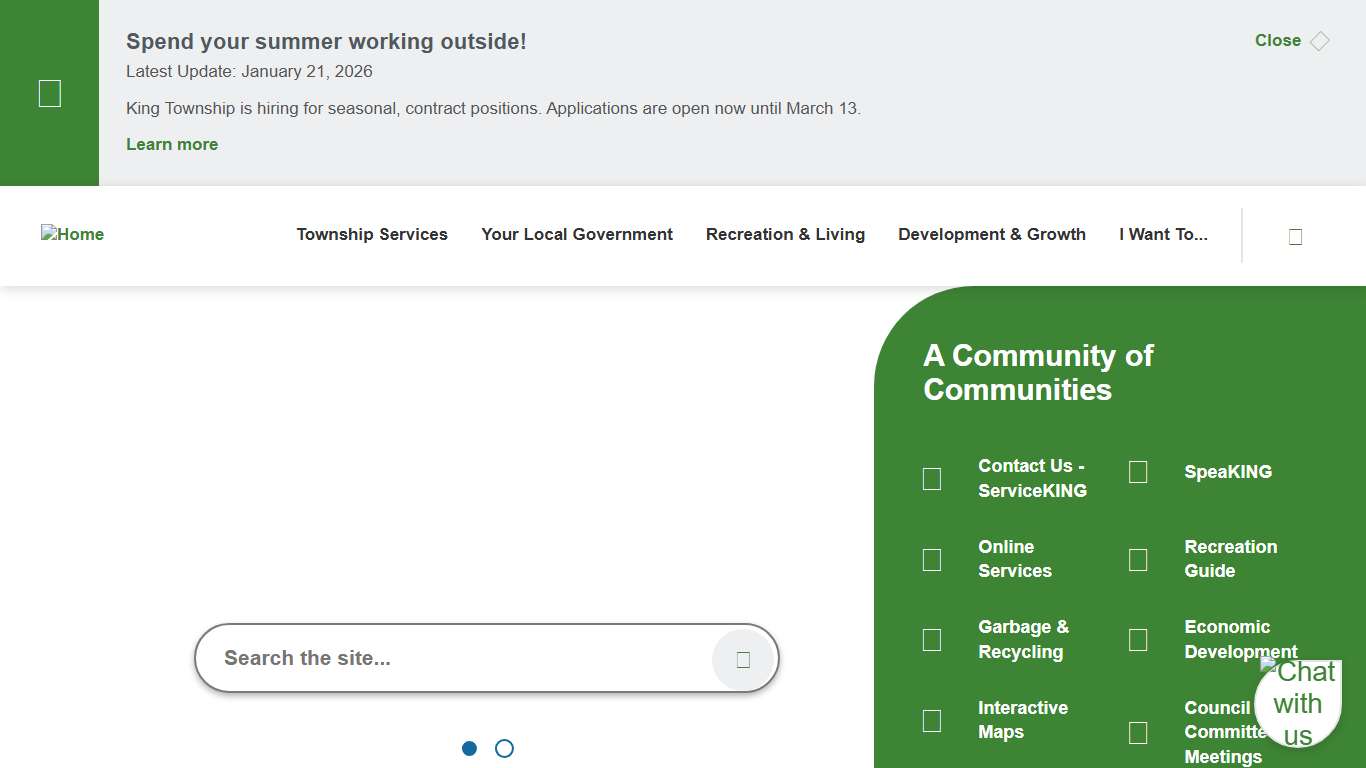Expand the Your Local Government menu

(x=577, y=235)
